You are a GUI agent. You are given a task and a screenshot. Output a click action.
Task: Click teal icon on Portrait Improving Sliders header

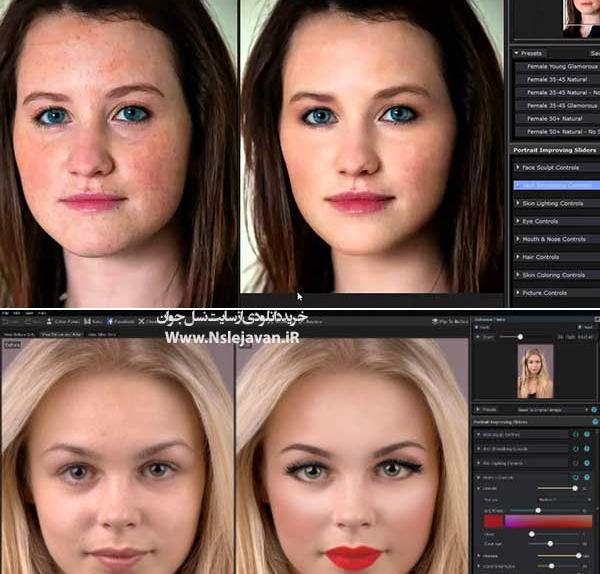595,422
